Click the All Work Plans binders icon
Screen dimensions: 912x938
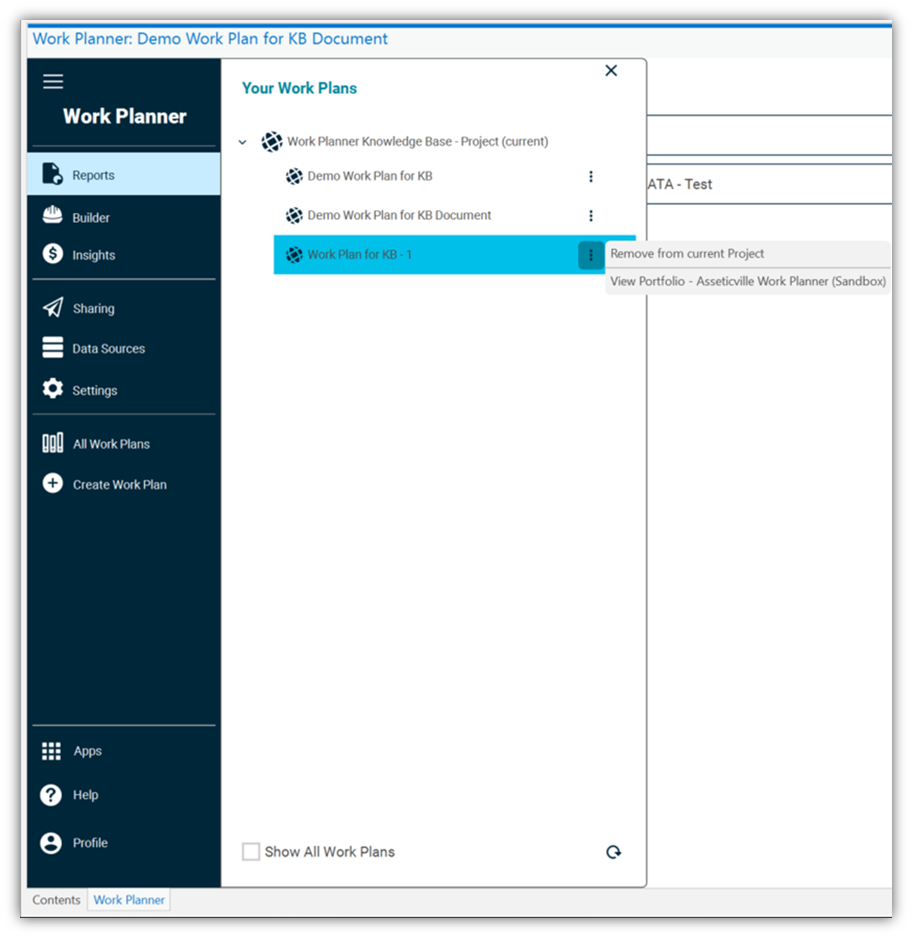coord(53,443)
